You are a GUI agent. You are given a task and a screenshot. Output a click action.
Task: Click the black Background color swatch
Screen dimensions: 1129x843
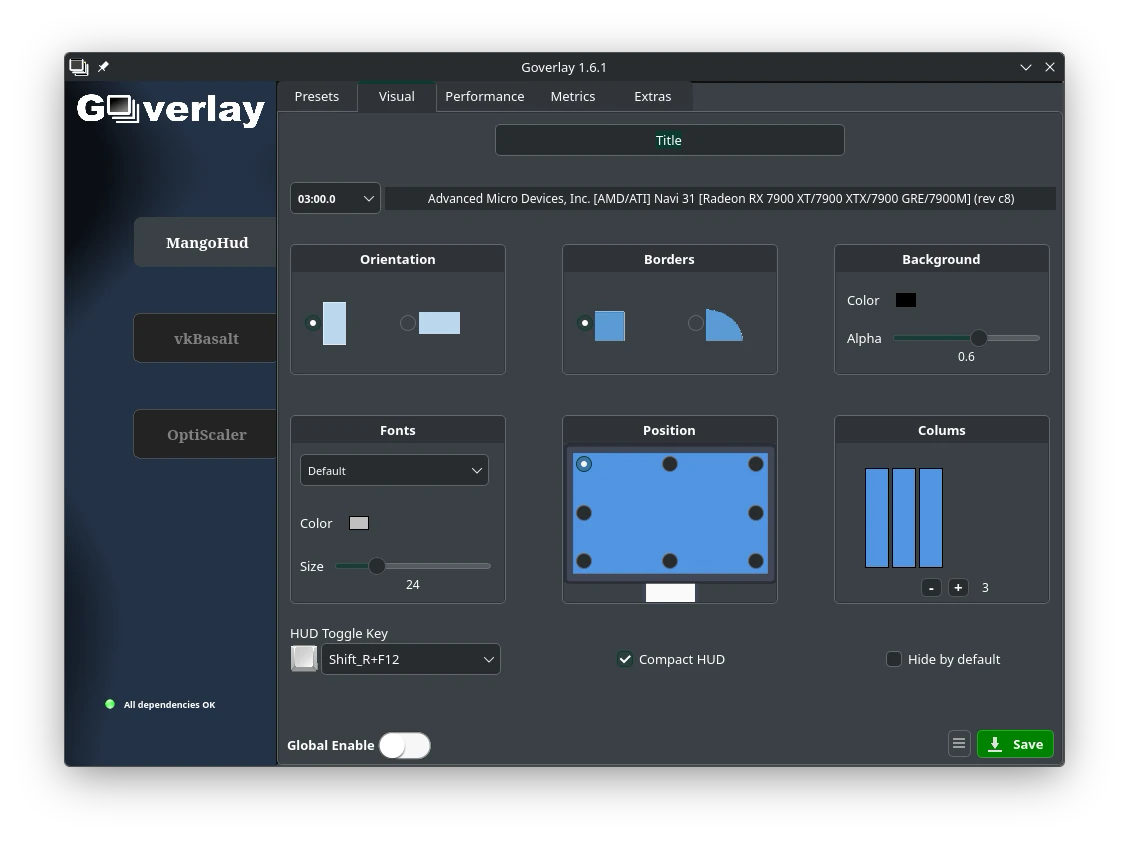[906, 300]
